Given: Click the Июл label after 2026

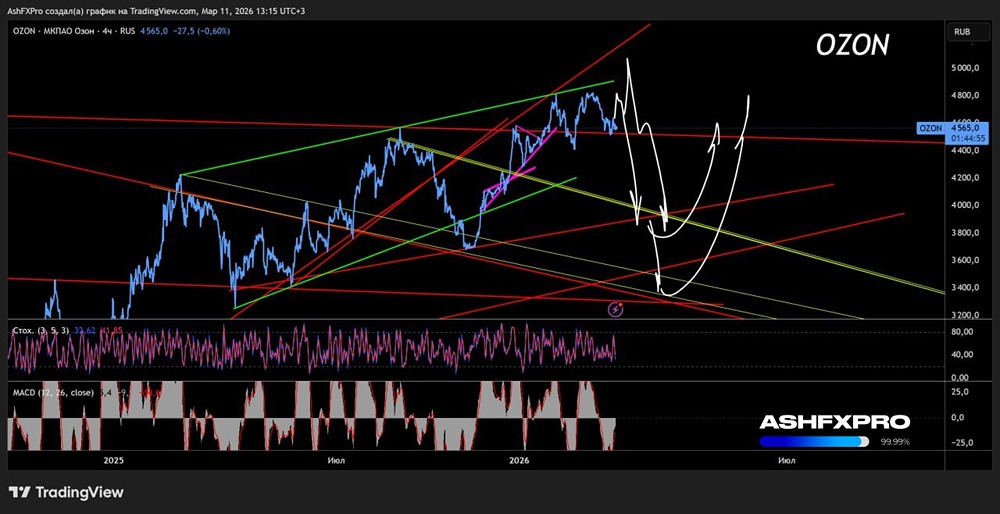Looking at the screenshot, I should pos(786,460).
